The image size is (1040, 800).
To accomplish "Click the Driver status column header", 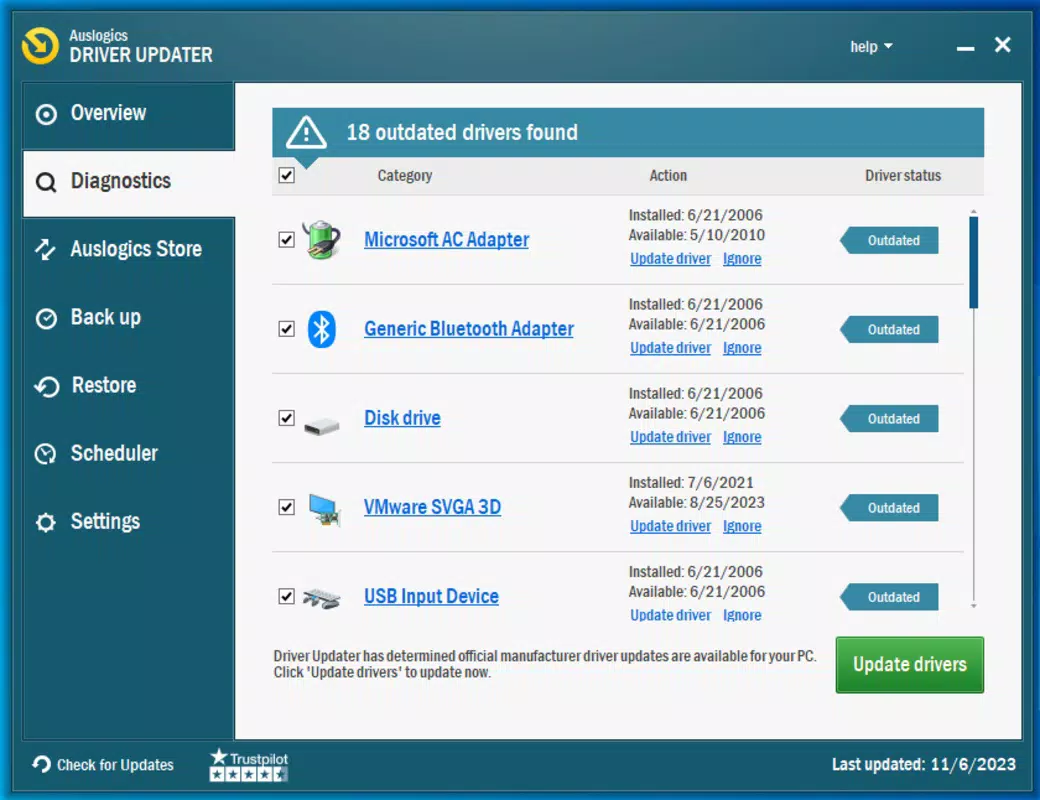I will pos(903,176).
